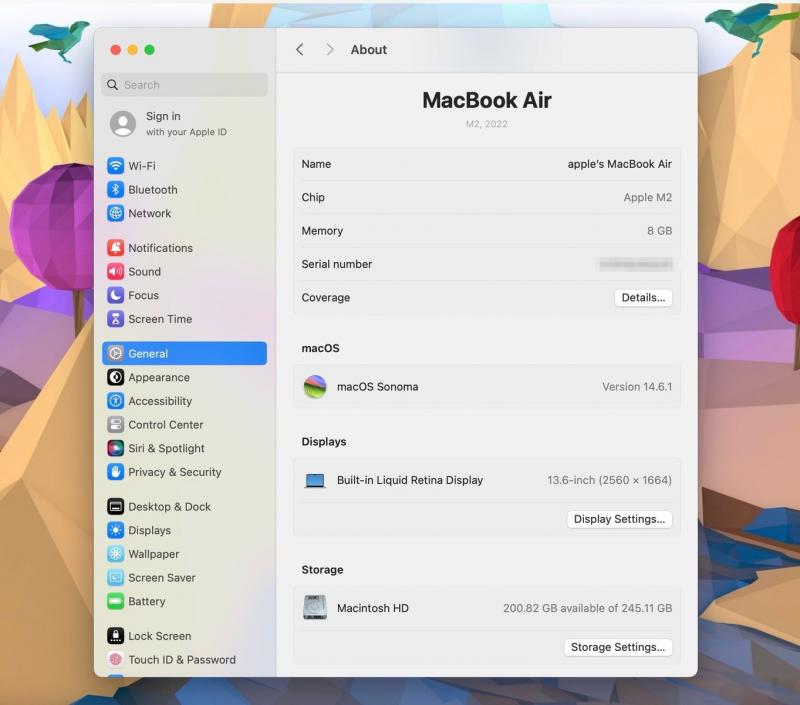Screen dimensions: 800x705
Task: Focus the Search field in sidebar
Action: [x=185, y=85]
